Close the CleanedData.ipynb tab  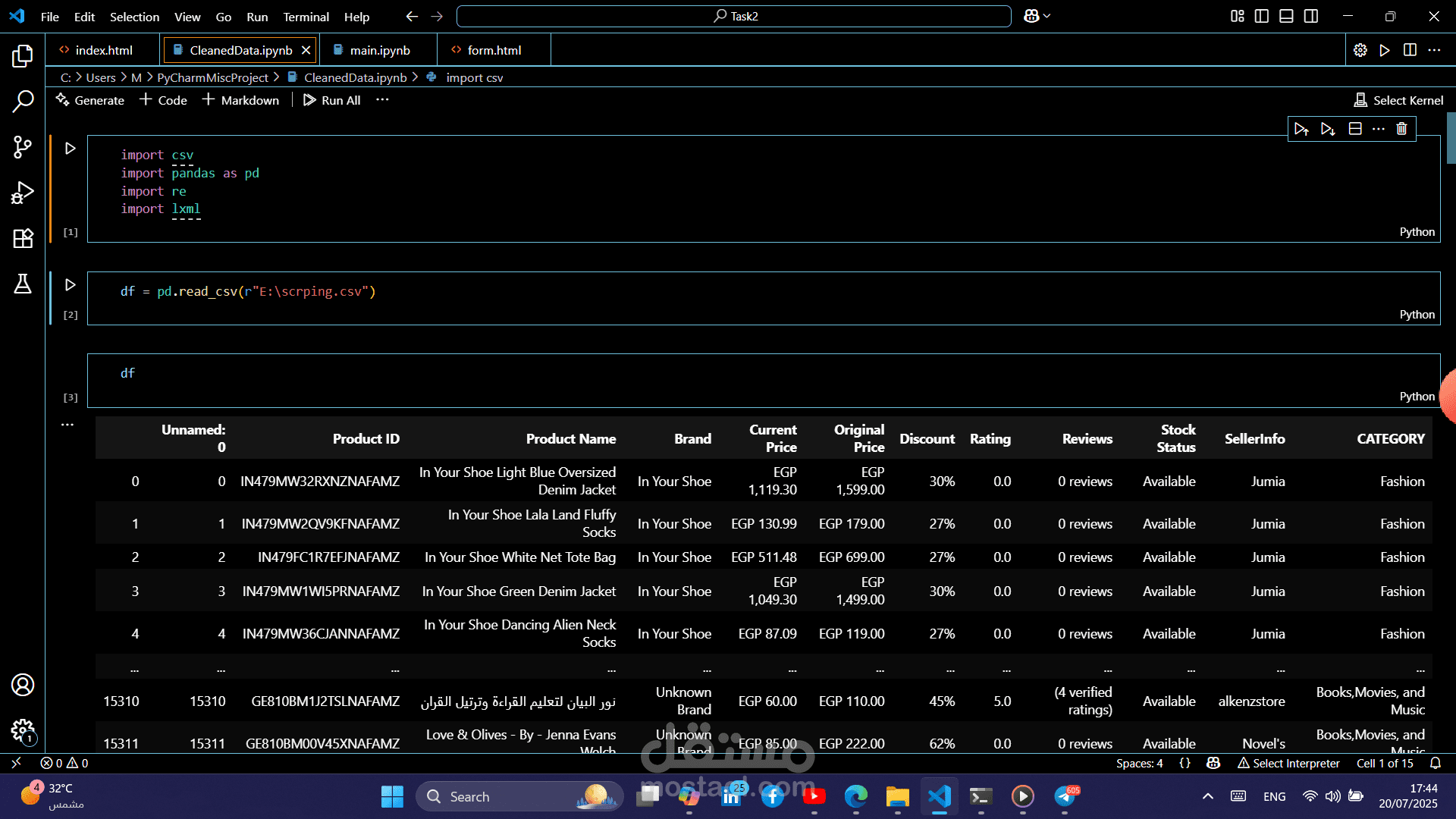(306, 50)
